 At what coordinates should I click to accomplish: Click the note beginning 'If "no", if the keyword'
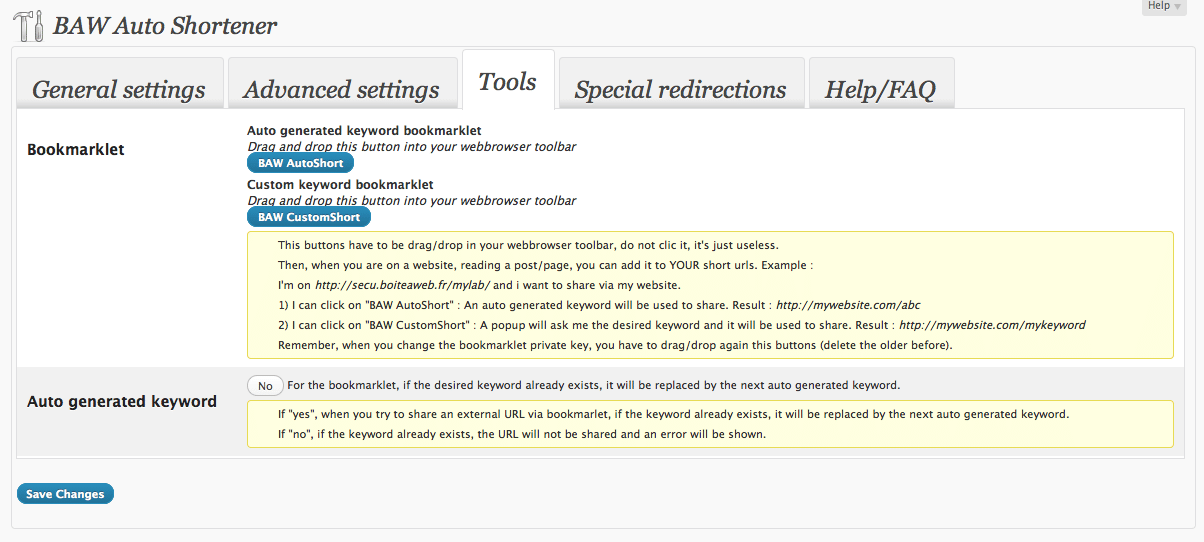521,434
